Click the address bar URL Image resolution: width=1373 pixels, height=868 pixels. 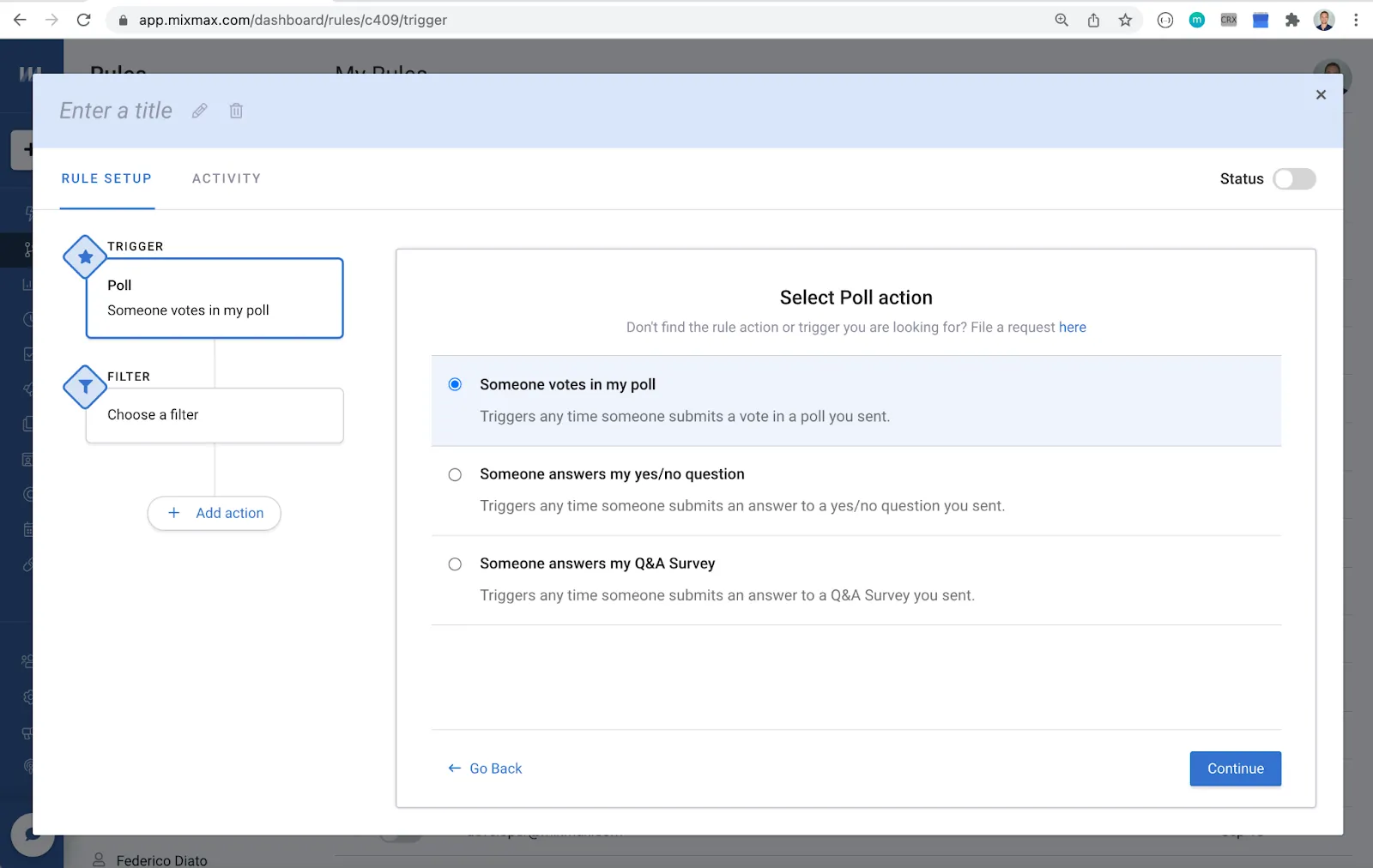click(293, 20)
